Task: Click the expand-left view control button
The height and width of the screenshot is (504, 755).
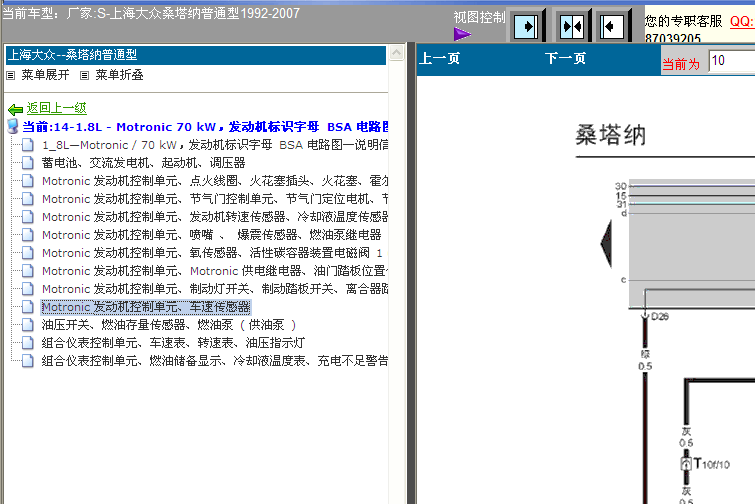Action: coord(612,26)
